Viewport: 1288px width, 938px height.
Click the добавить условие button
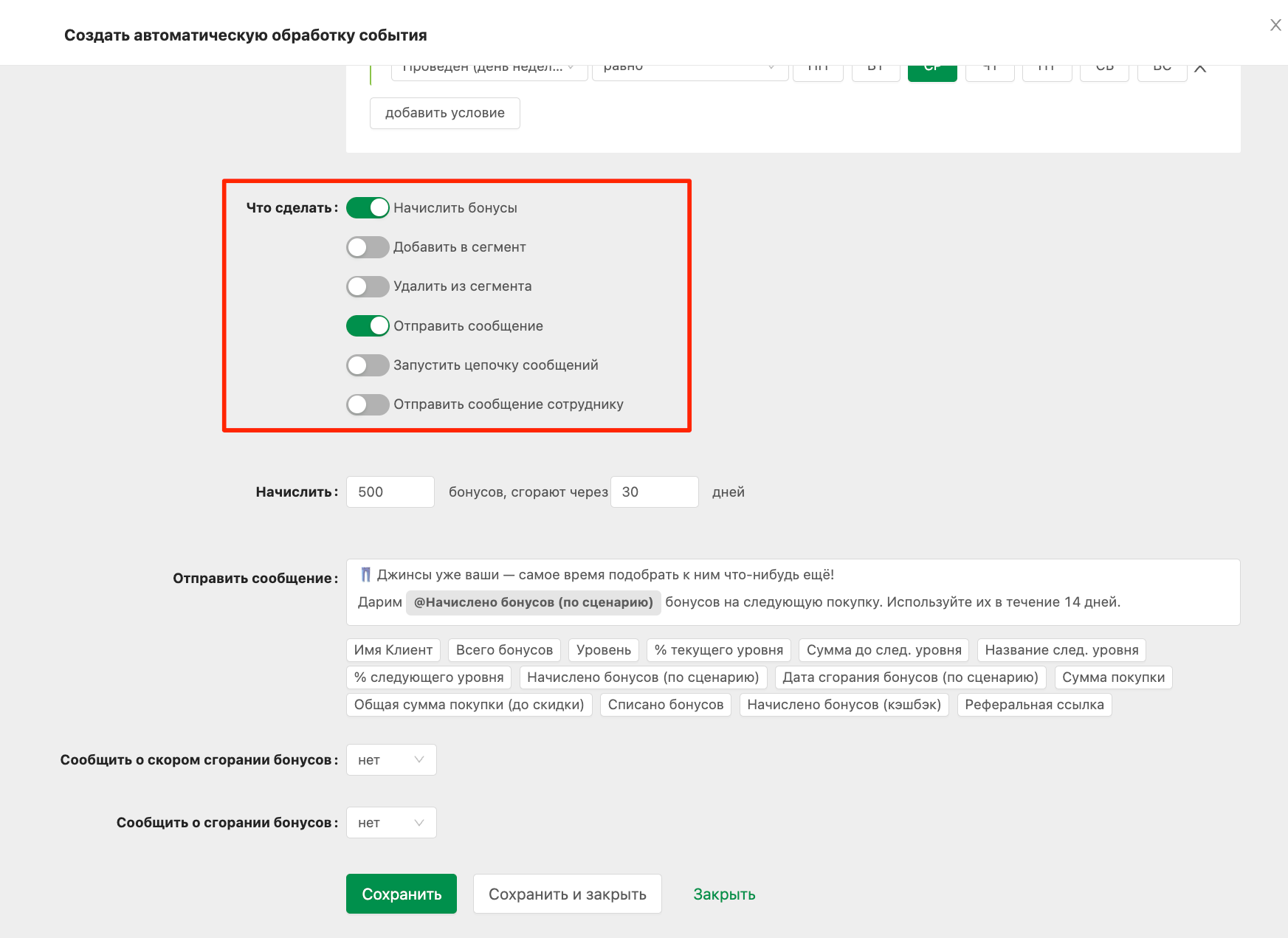445,113
